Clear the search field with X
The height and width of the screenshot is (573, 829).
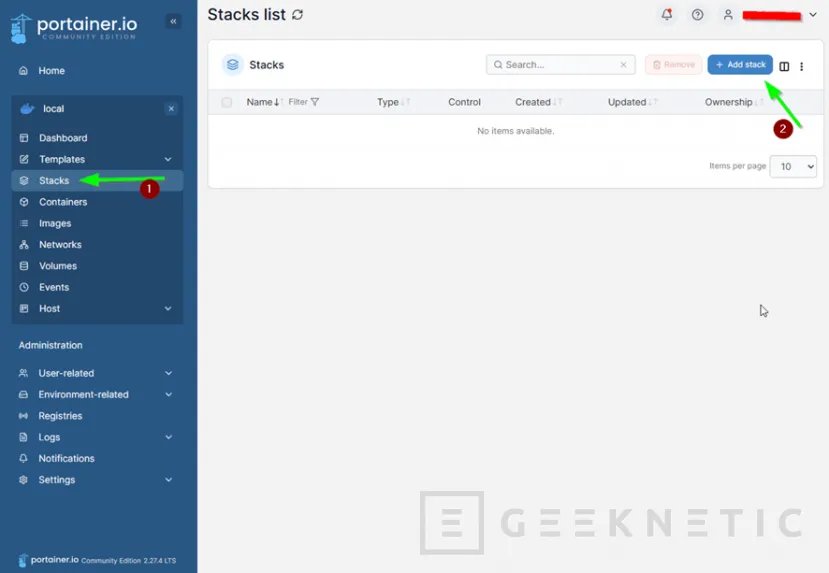point(623,64)
